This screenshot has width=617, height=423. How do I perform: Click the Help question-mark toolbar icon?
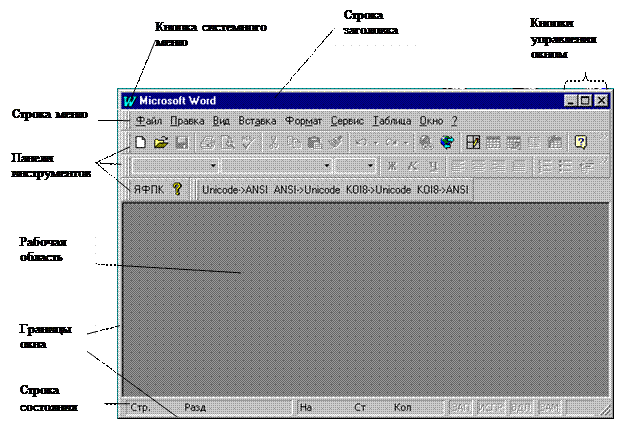click(581, 142)
